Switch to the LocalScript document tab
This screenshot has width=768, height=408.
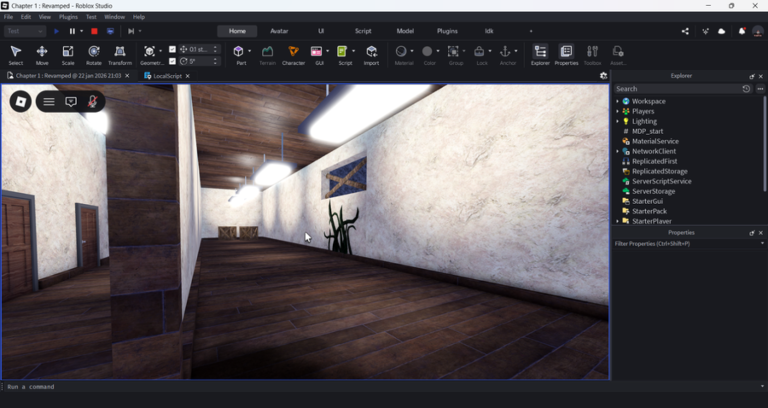167,76
